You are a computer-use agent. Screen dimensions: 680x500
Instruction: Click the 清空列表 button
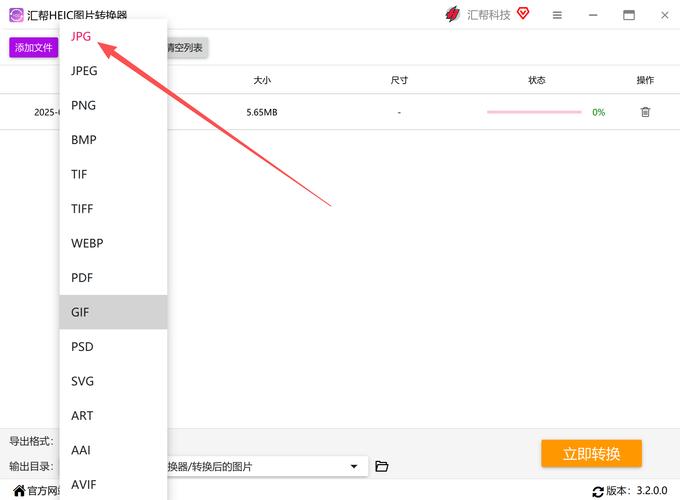(187, 47)
